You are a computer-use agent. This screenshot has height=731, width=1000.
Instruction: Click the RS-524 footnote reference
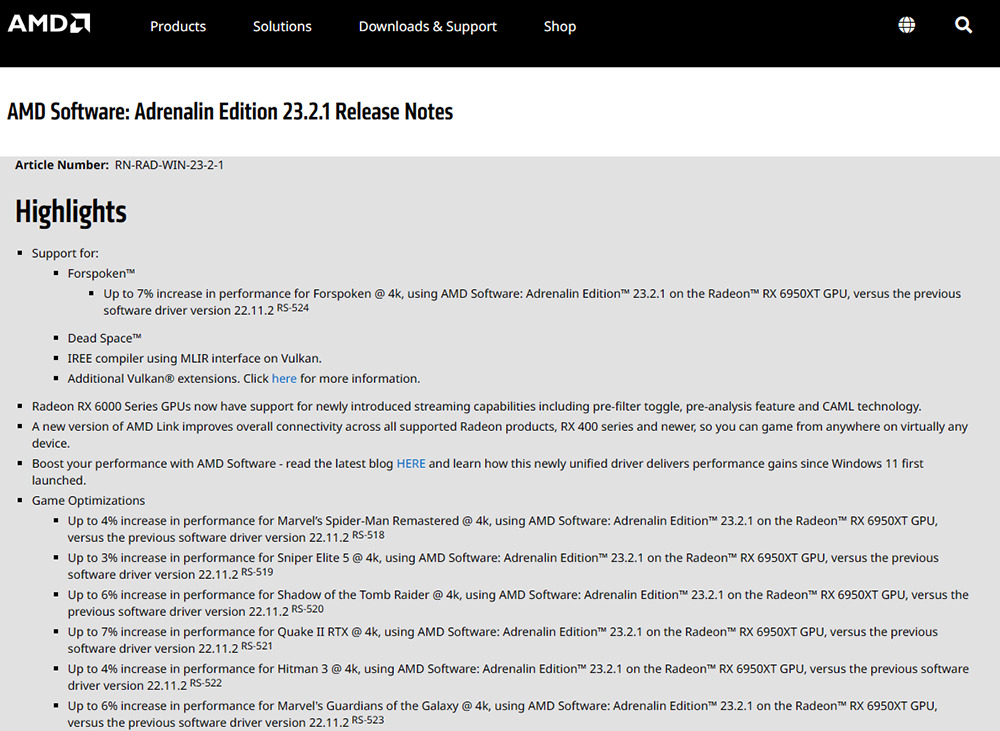click(x=293, y=307)
